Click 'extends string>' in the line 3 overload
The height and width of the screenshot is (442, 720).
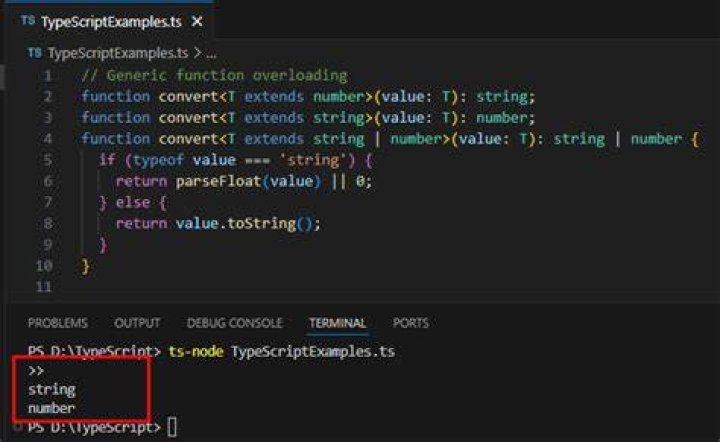click(308, 117)
